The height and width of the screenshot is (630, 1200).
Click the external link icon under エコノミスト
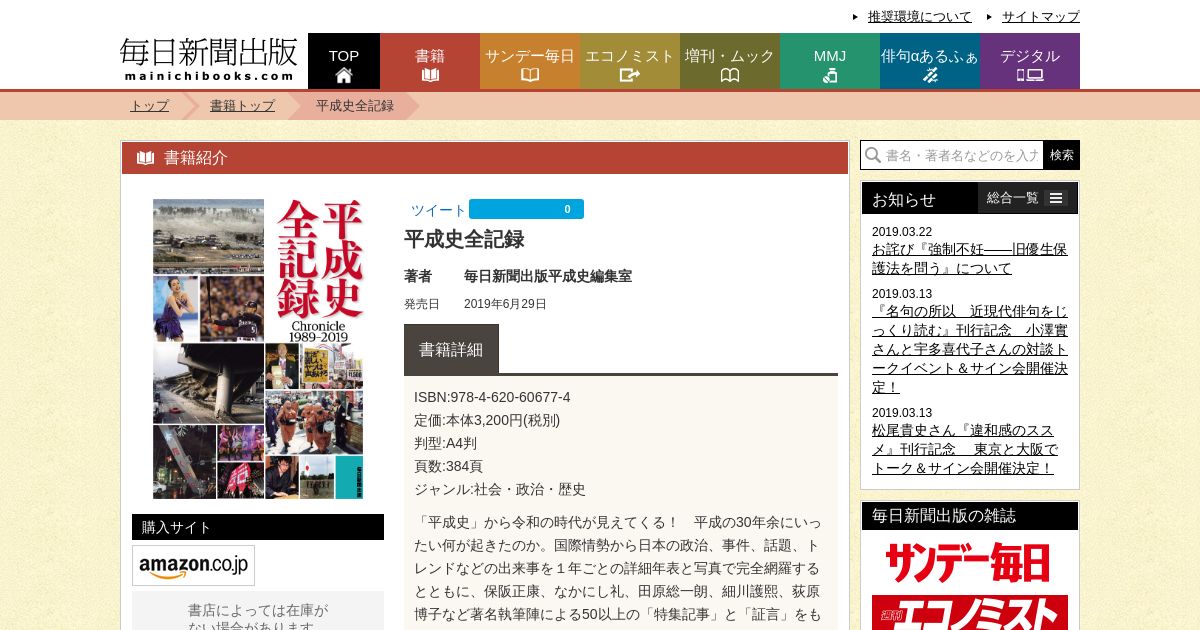[630, 75]
